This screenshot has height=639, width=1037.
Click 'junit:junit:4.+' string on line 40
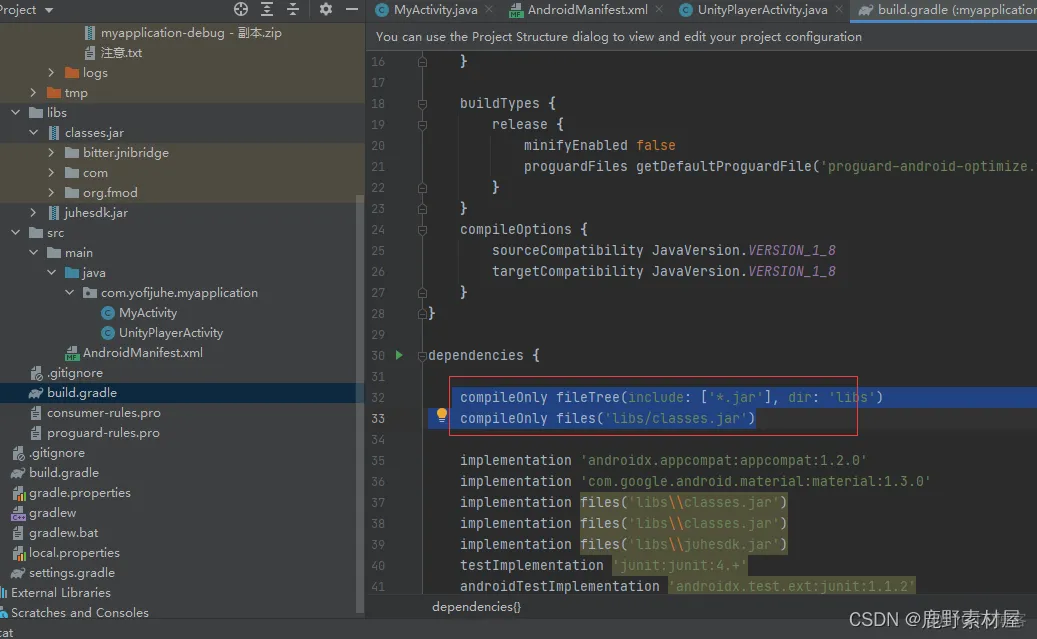point(680,566)
